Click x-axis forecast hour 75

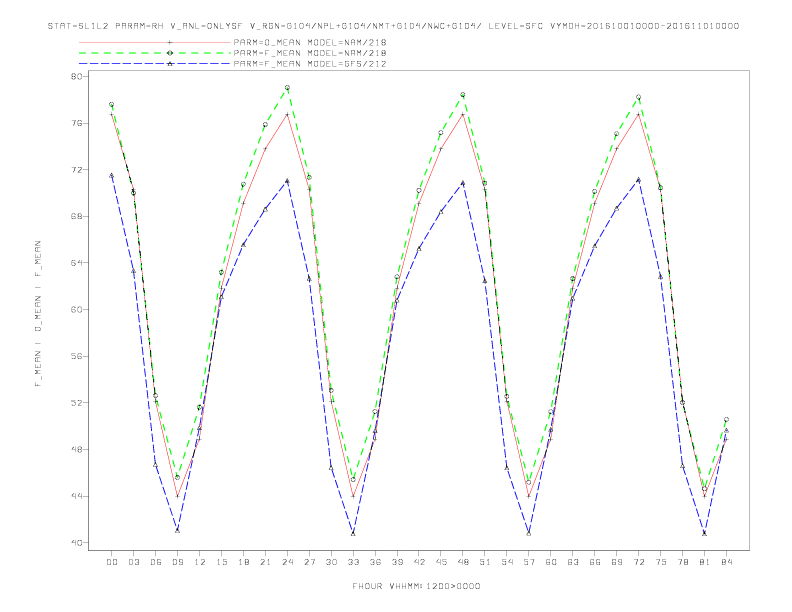(661, 562)
